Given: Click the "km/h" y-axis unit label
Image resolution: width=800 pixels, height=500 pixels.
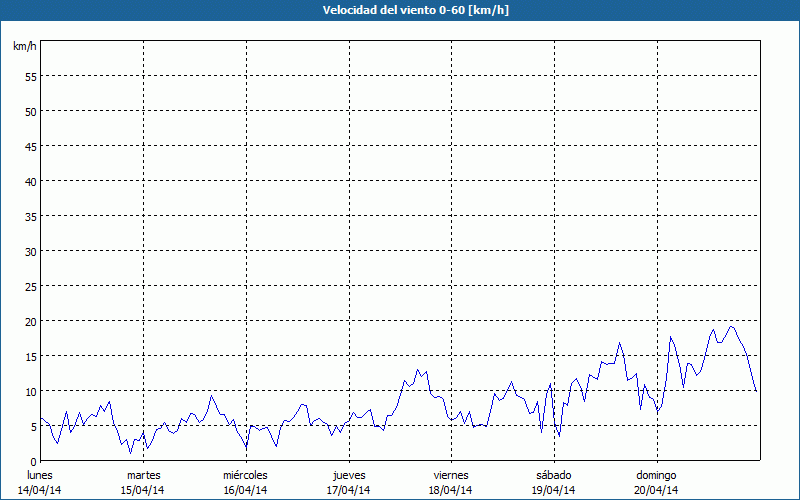Looking at the screenshot, I should point(24,47).
